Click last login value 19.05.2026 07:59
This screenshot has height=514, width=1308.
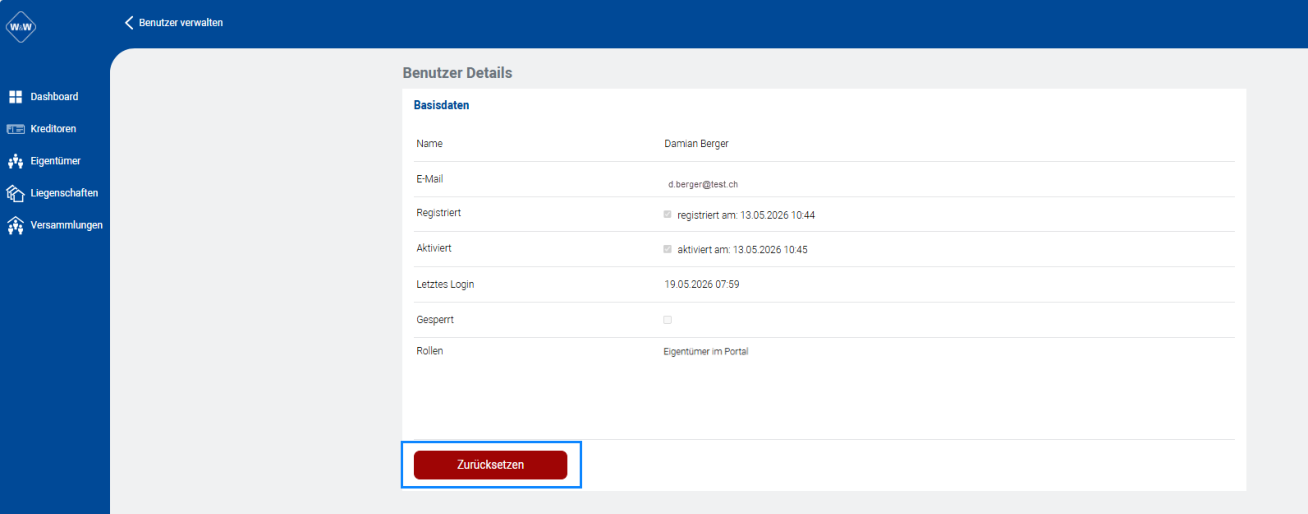701,285
